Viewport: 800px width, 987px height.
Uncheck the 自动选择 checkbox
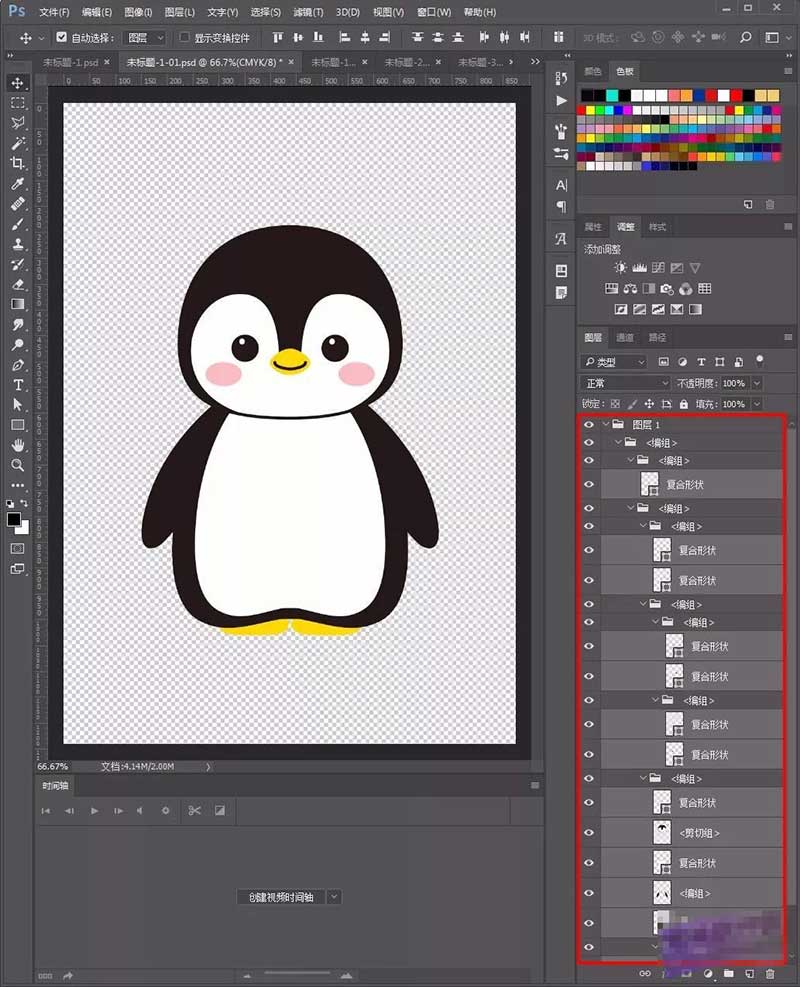[x=62, y=37]
